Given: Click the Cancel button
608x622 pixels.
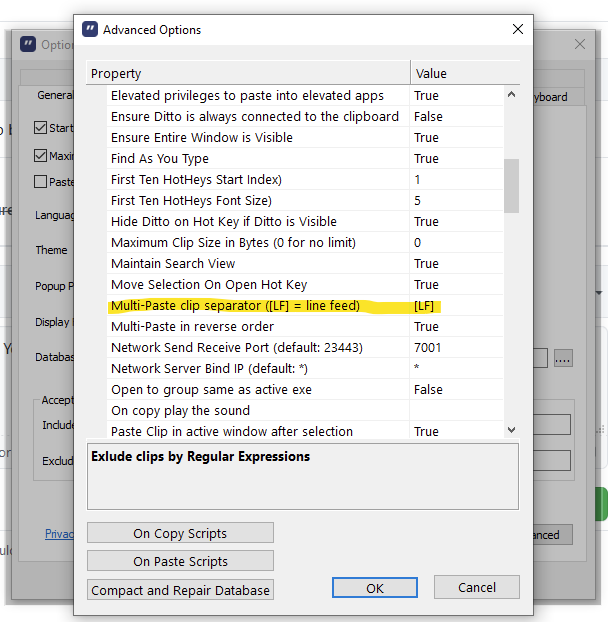Looking at the screenshot, I should coord(477,587).
